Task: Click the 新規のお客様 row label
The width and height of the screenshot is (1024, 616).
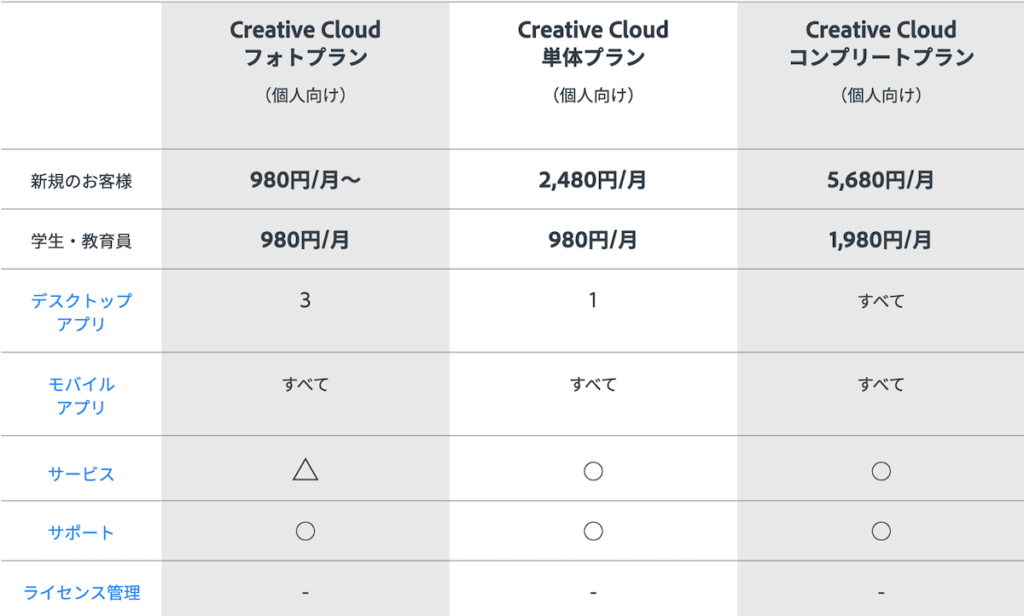Action: [x=81, y=182]
